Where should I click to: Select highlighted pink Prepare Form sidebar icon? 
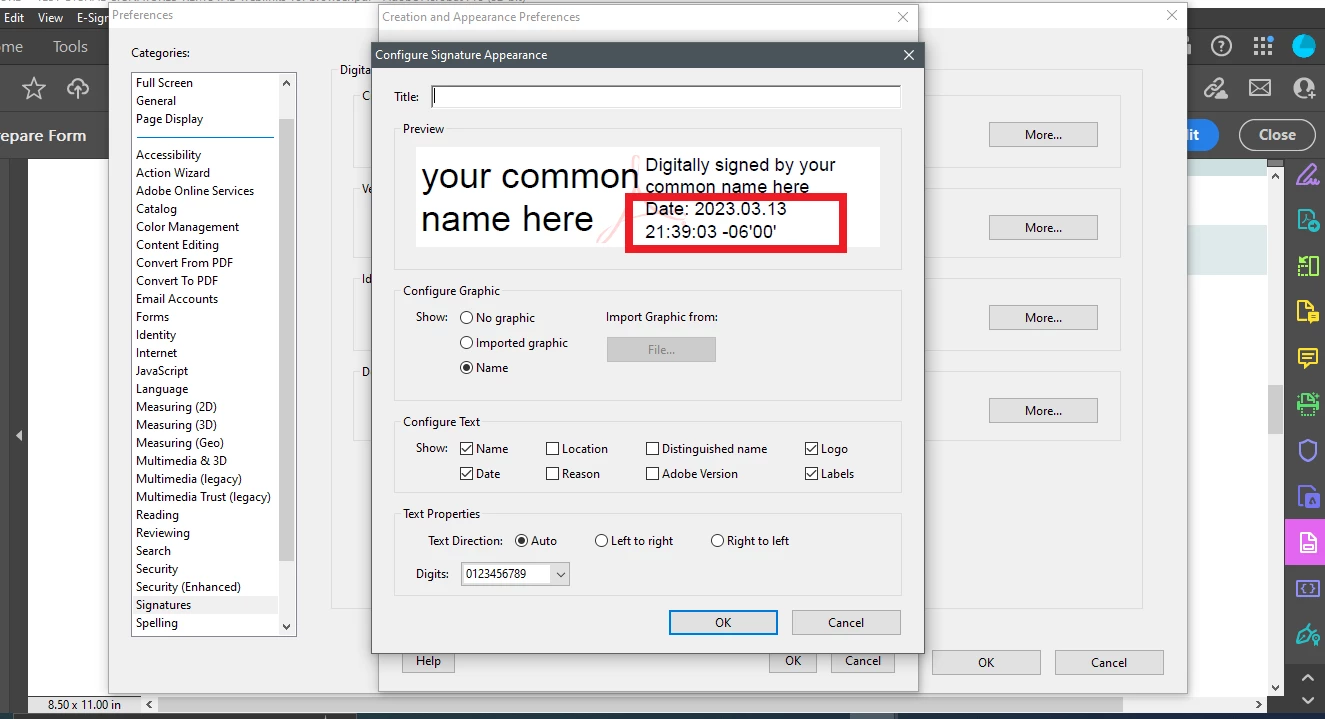click(1306, 542)
